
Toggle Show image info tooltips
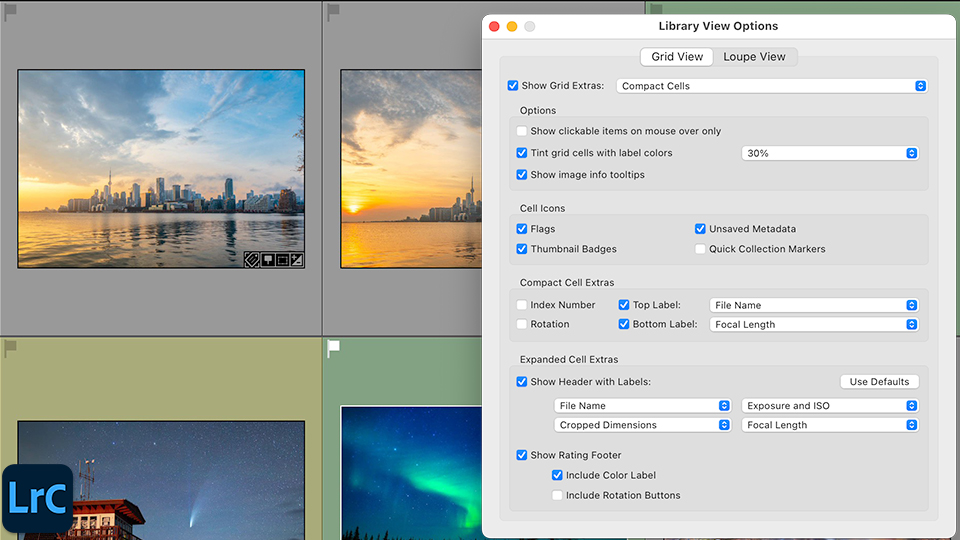tap(522, 174)
